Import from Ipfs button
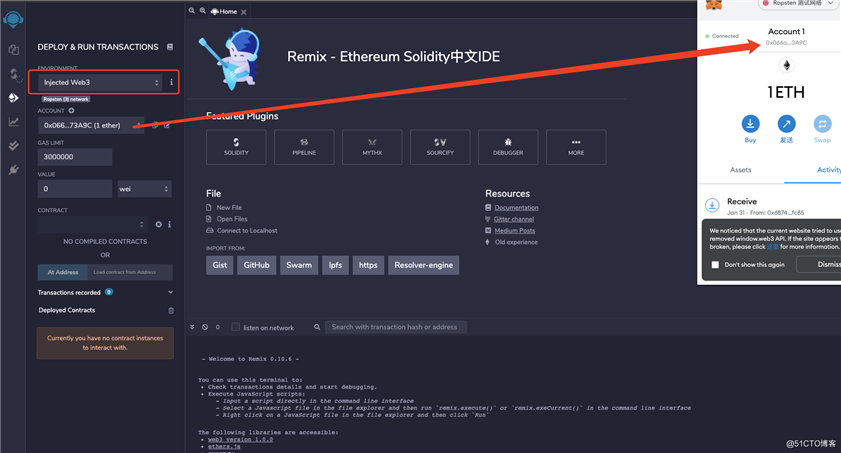This screenshot has width=841, height=453. tap(335, 265)
